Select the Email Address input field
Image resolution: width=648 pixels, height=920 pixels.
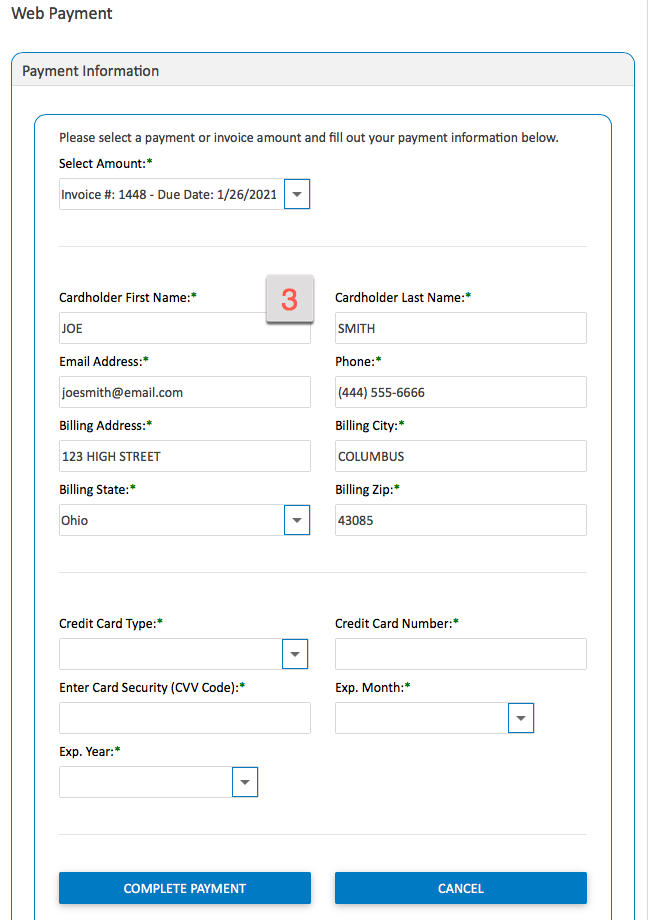184,392
